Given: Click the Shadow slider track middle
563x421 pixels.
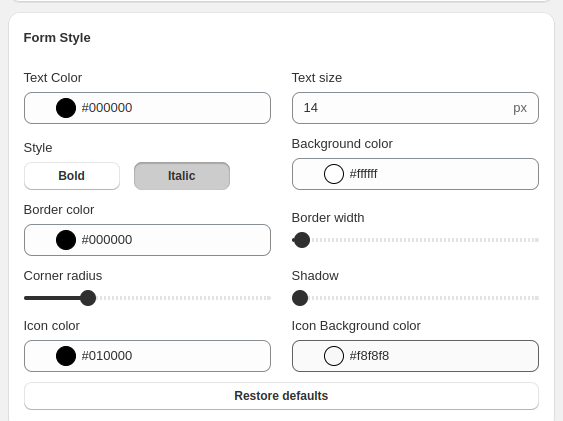Looking at the screenshot, I should (x=415, y=298).
